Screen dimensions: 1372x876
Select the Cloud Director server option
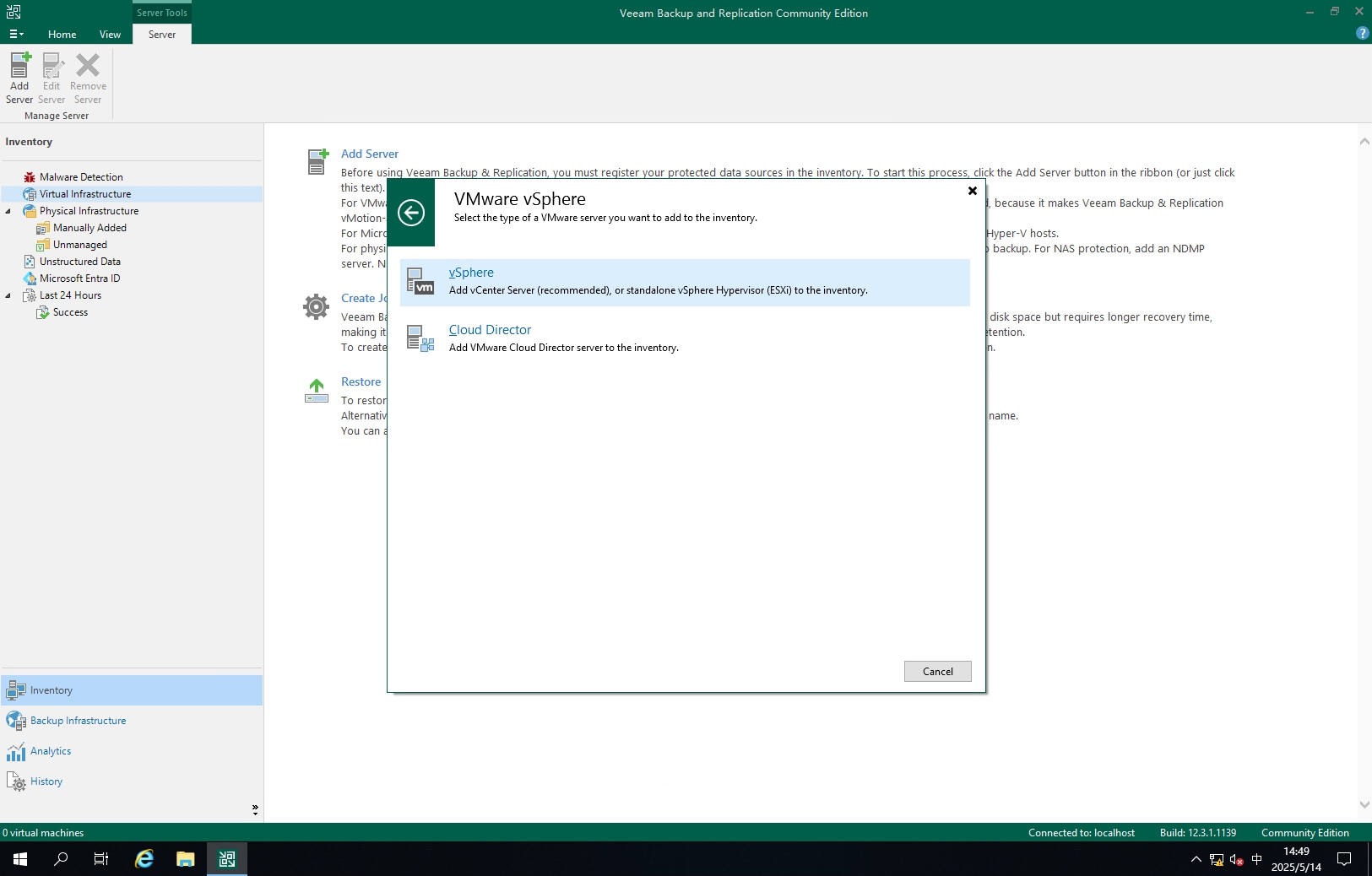[x=490, y=330]
